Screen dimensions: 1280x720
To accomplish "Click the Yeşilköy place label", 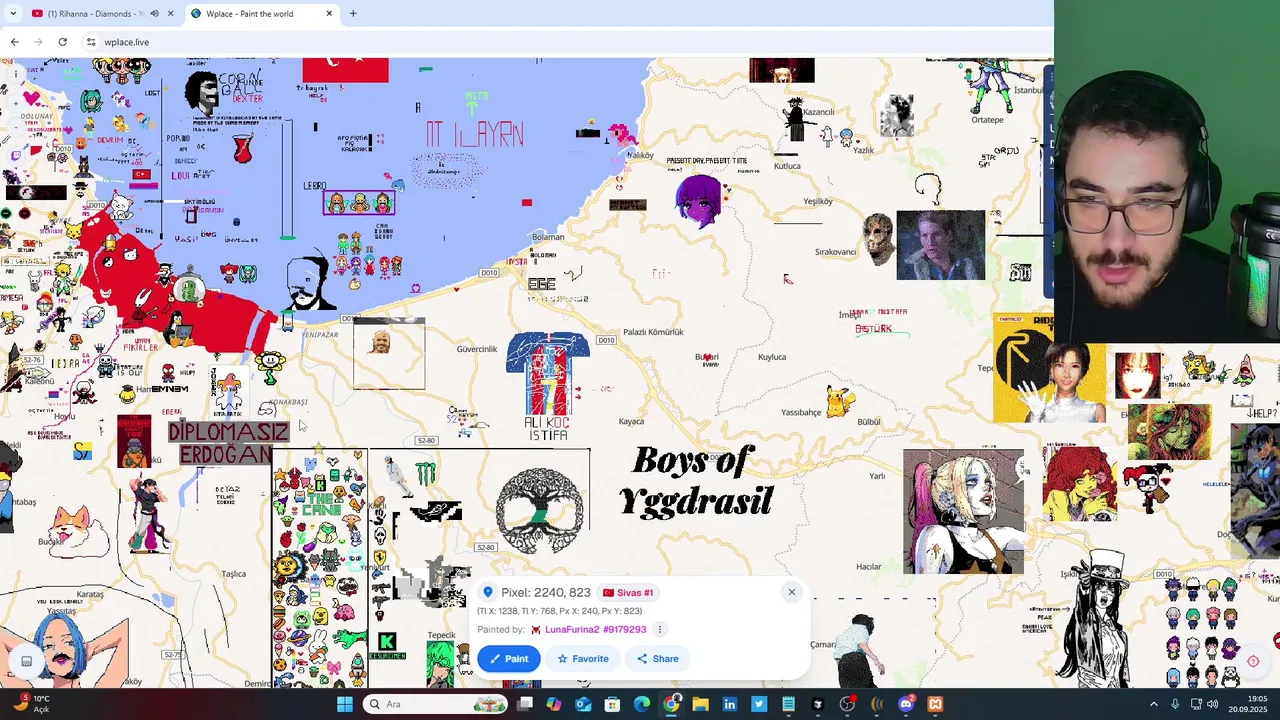I will 818,202.
